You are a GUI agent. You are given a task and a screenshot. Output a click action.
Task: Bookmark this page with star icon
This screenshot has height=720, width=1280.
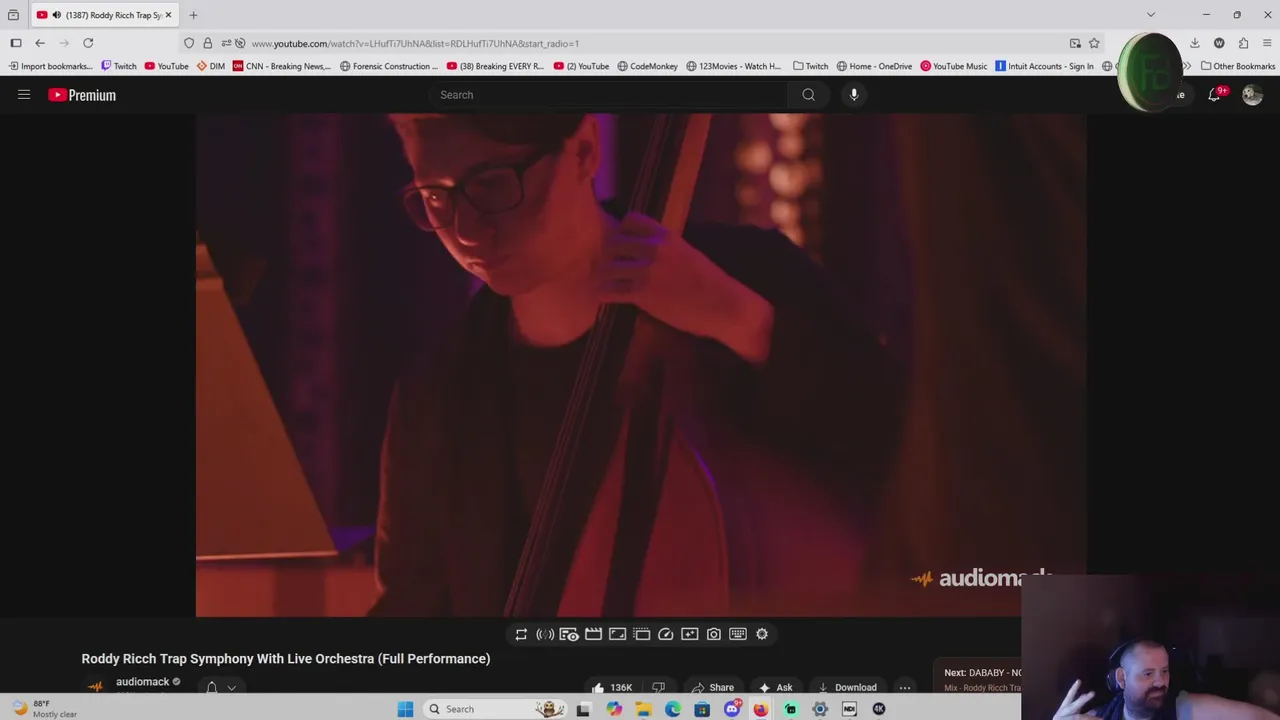click(x=1094, y=43)
